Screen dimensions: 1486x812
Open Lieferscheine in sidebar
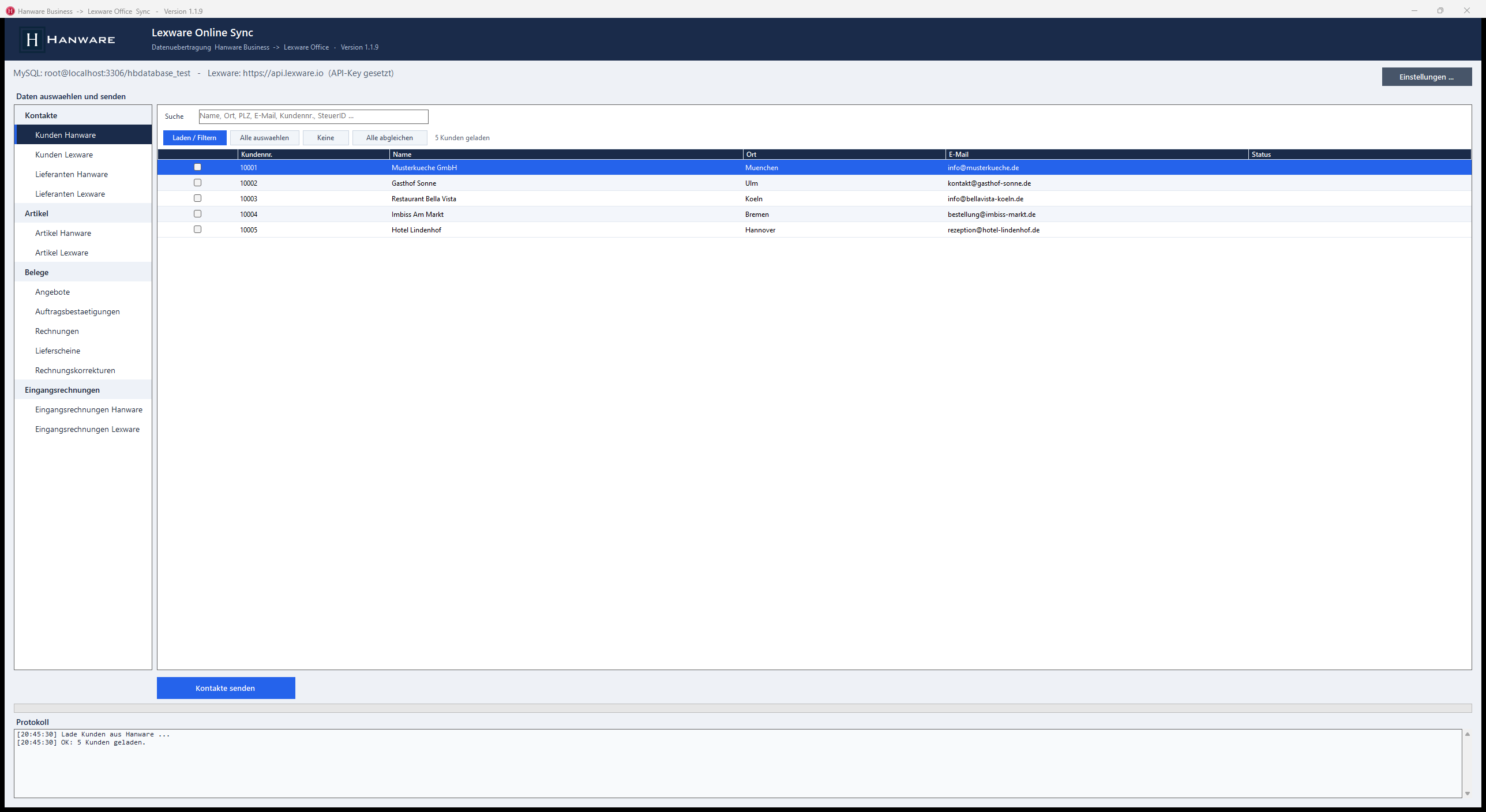point(83,351)
